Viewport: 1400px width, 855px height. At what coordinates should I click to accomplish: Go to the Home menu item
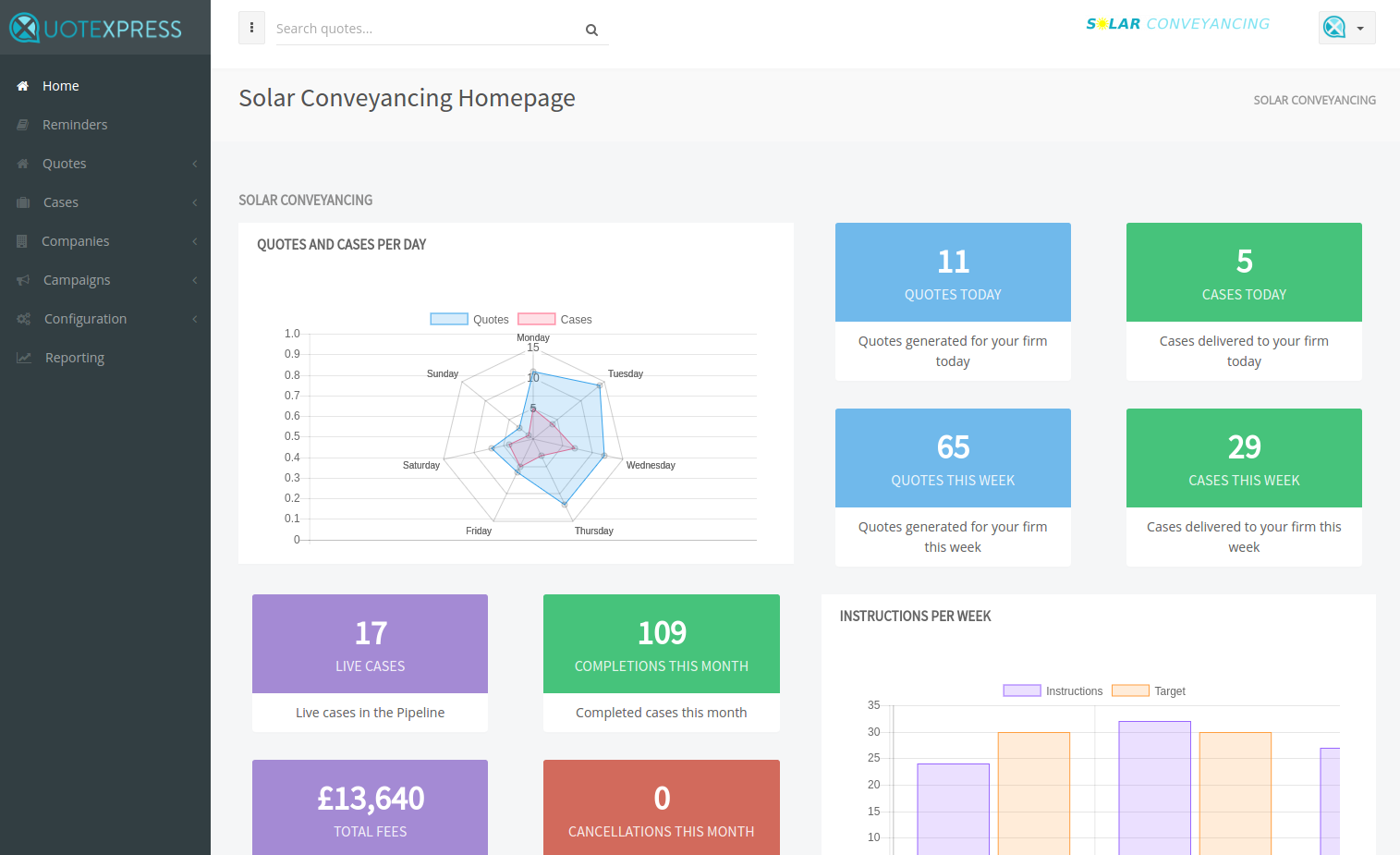click(x=105, y=86)
